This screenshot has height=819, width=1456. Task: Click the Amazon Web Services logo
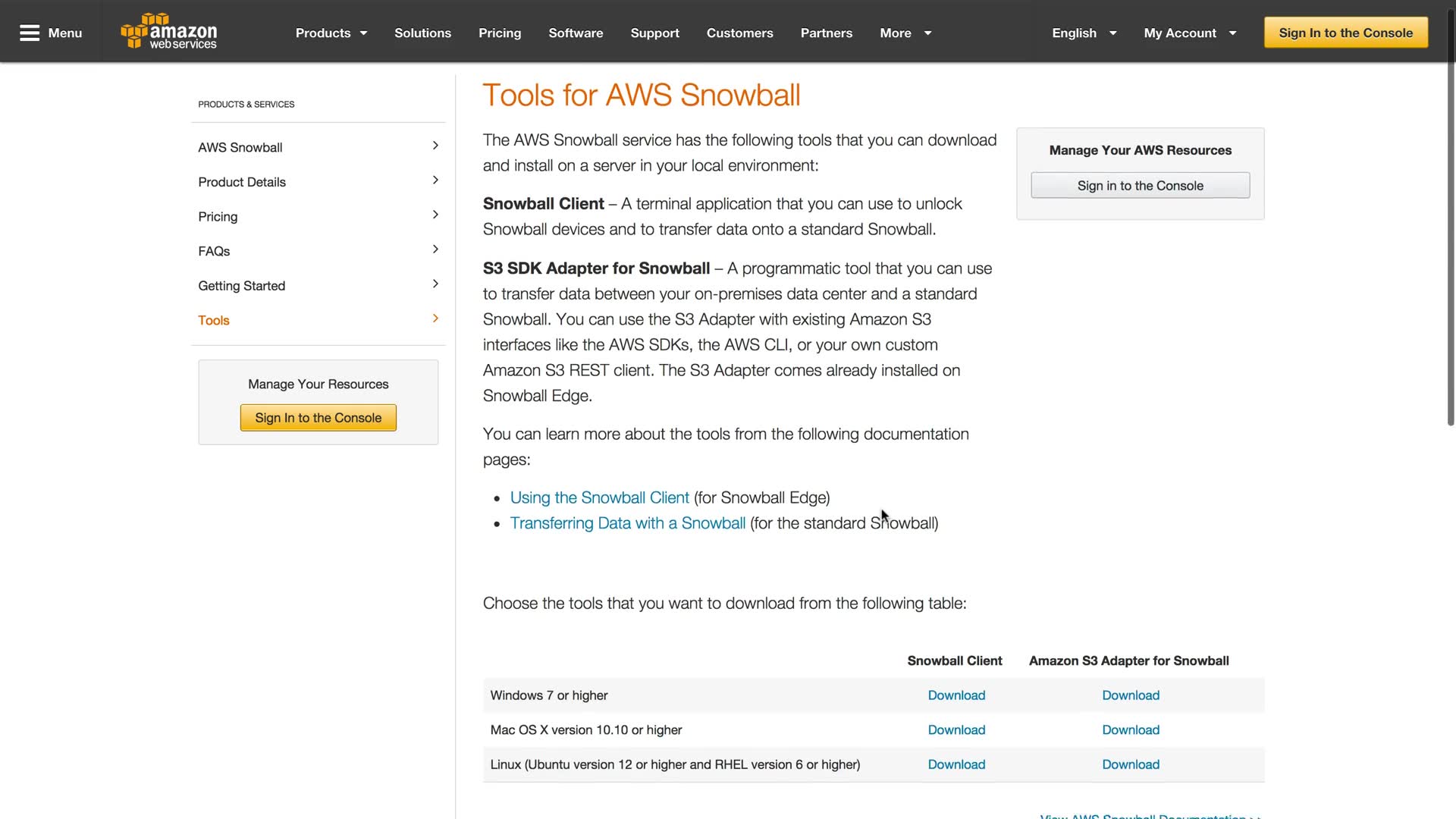pos(169,32)
